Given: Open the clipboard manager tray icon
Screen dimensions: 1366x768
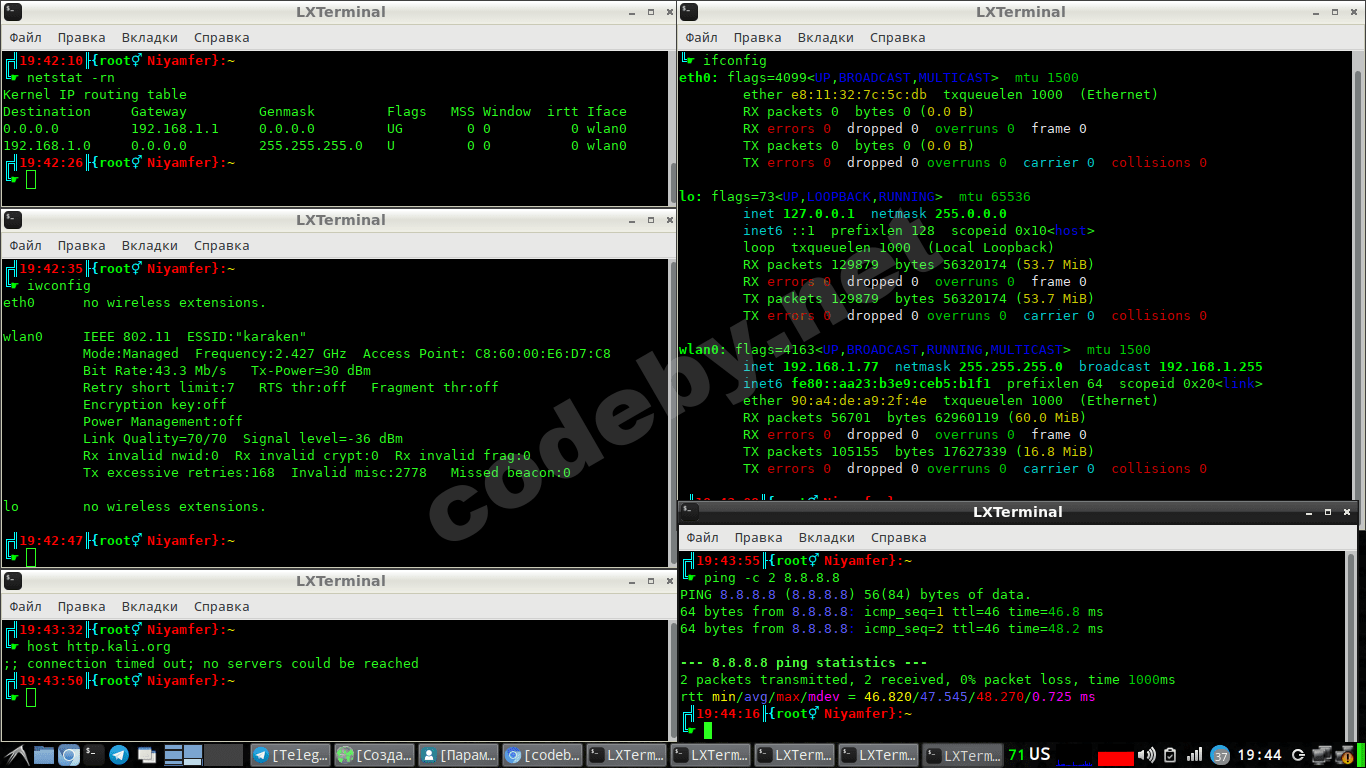Looking at the screenshot, I should [x=1170, y=755].
